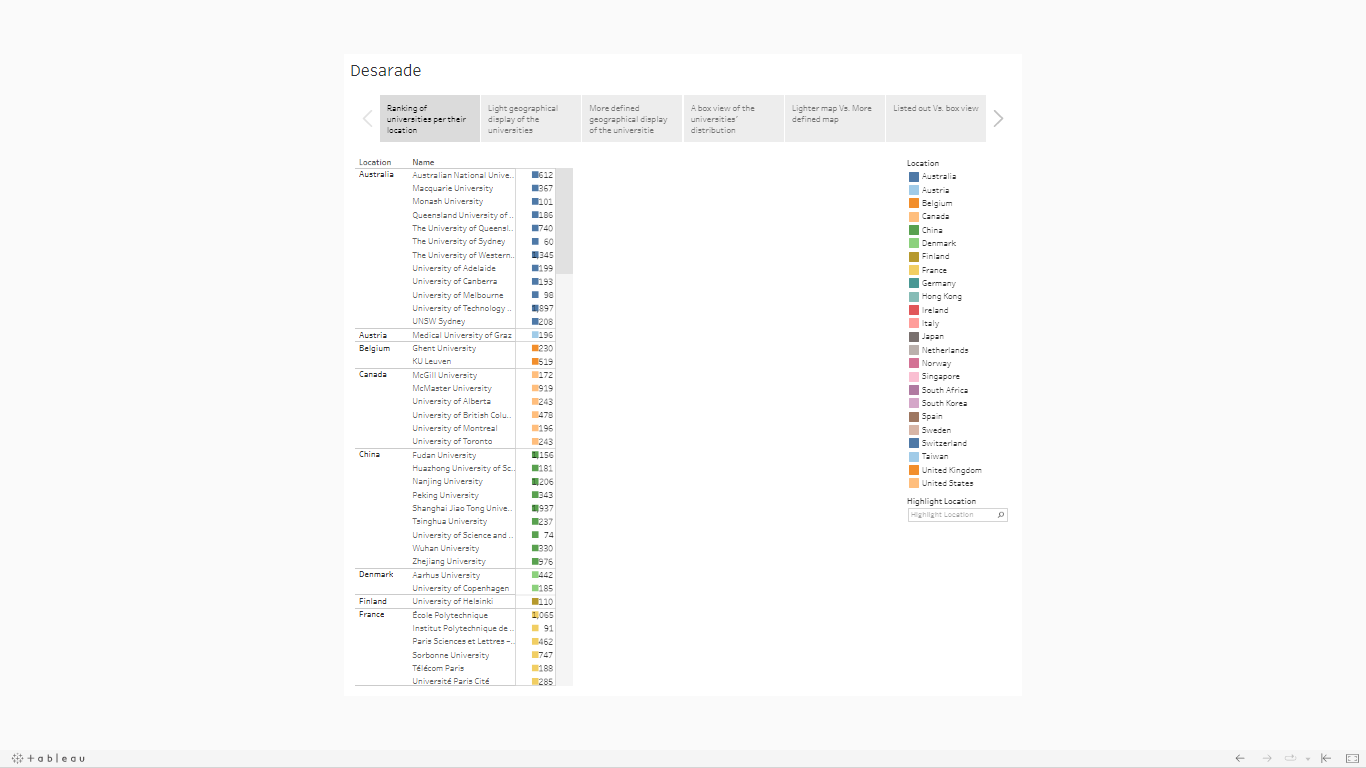The image size is (1366, 768).
Task: Click the left chevron to view previous tabs
Action: (367, 118)
